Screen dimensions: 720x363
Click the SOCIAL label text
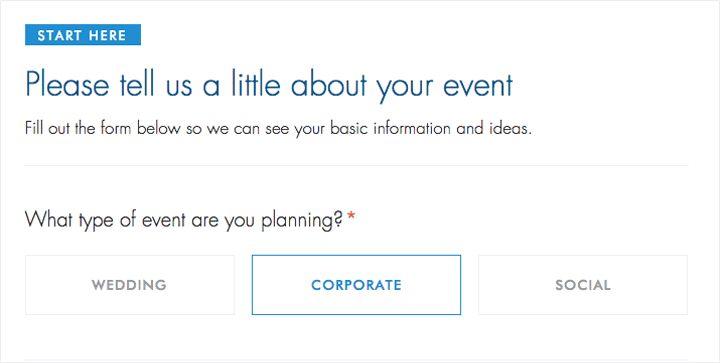click(583, 285)
